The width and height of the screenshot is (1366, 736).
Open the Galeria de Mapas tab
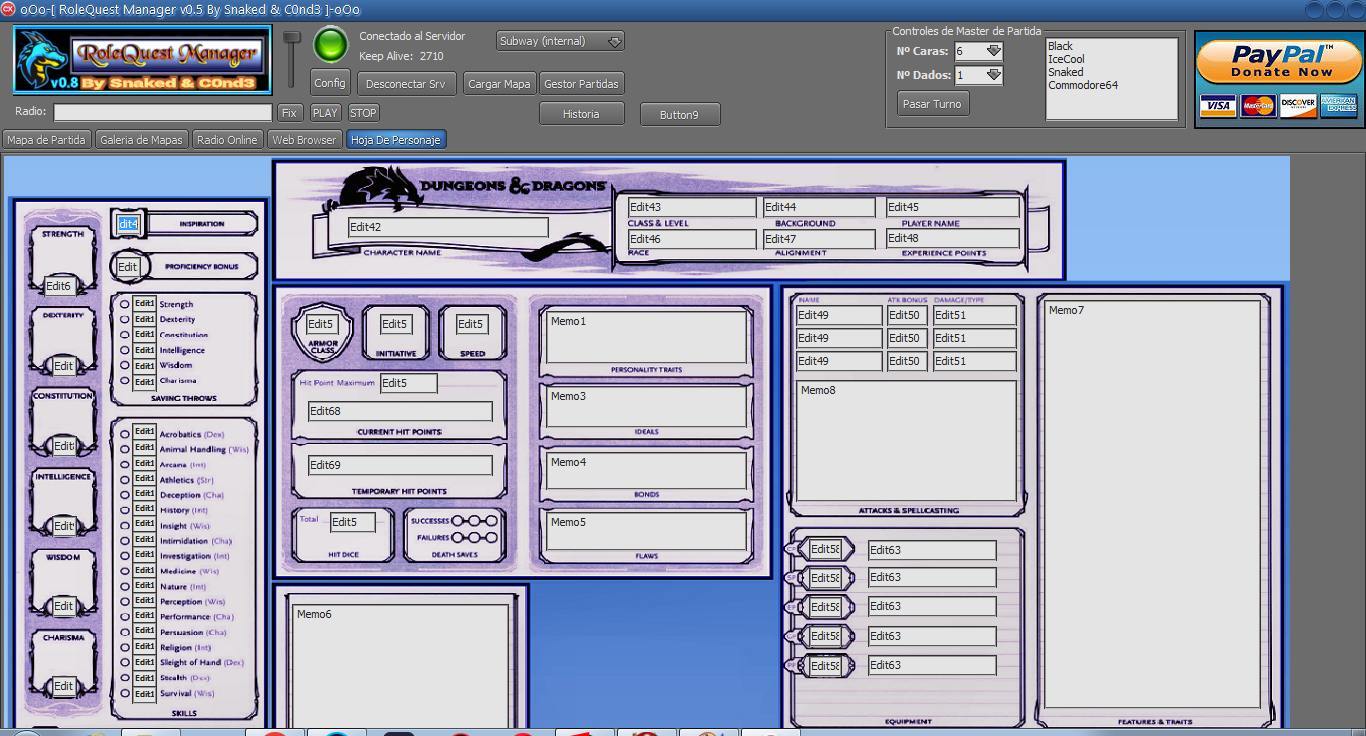coord(141,140)
